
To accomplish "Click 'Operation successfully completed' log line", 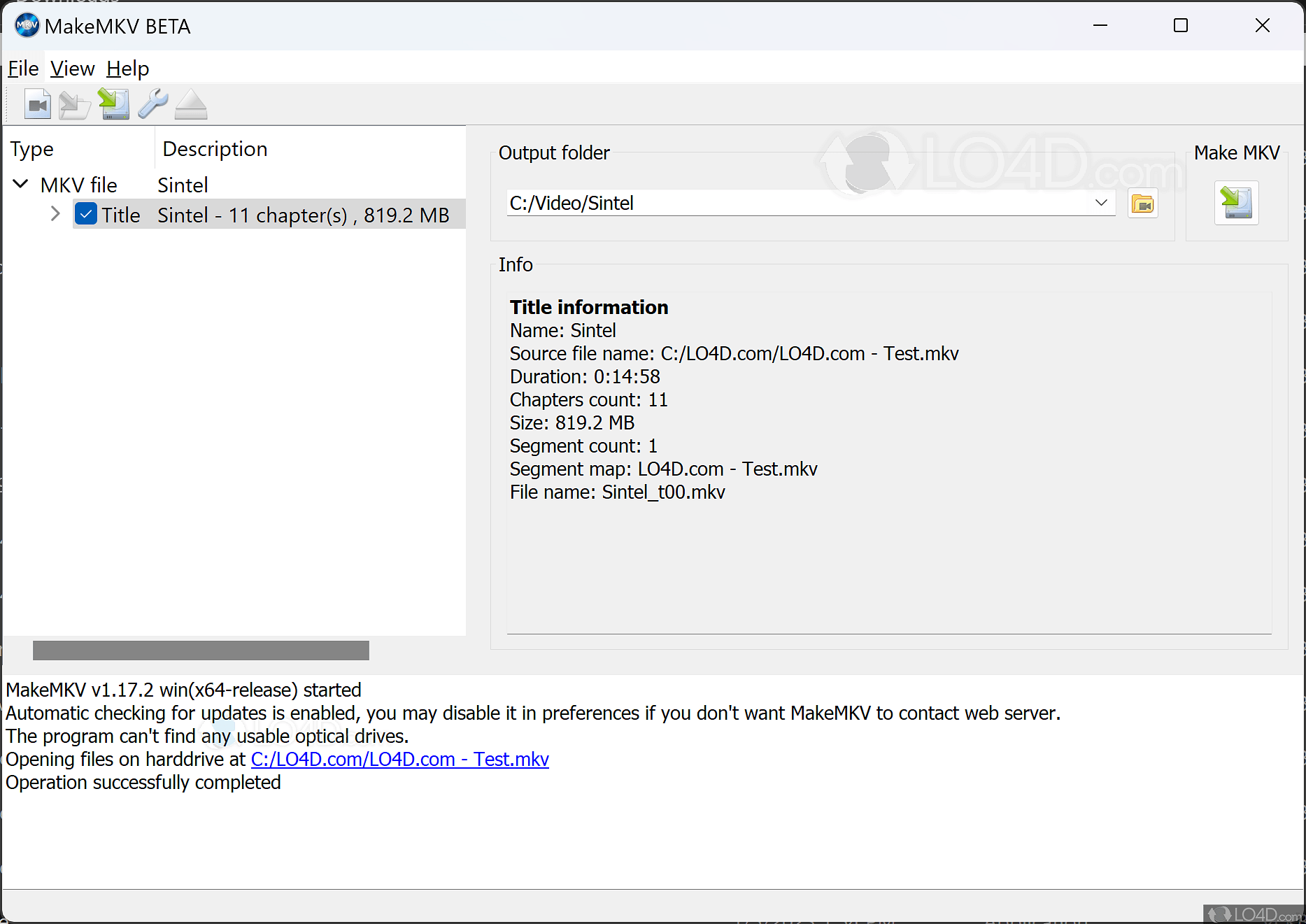I will [x=143, y=782].
